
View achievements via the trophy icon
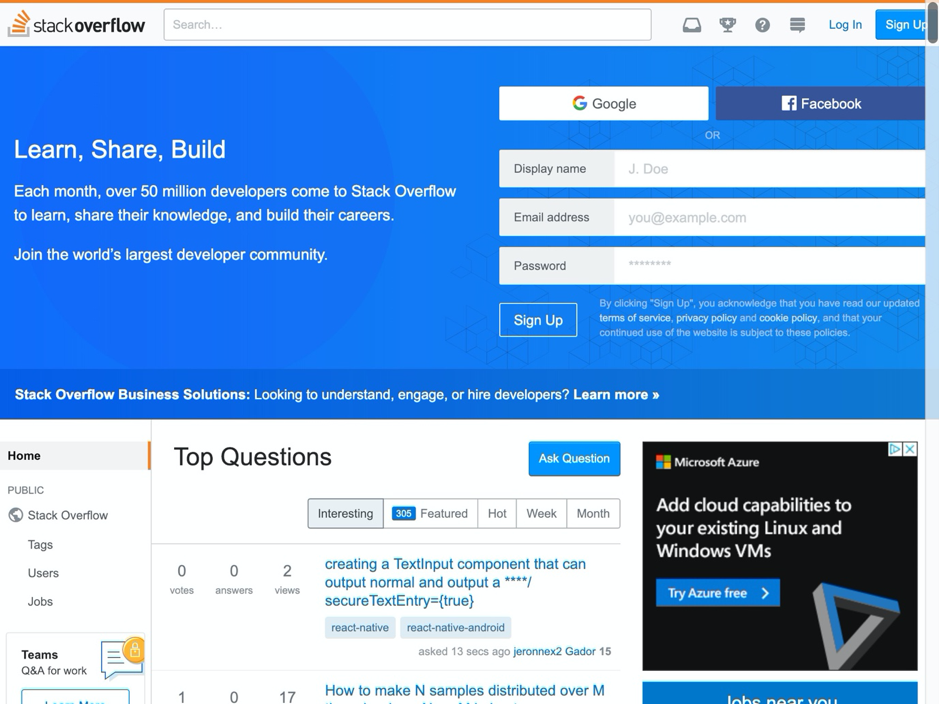pos(726,24)
